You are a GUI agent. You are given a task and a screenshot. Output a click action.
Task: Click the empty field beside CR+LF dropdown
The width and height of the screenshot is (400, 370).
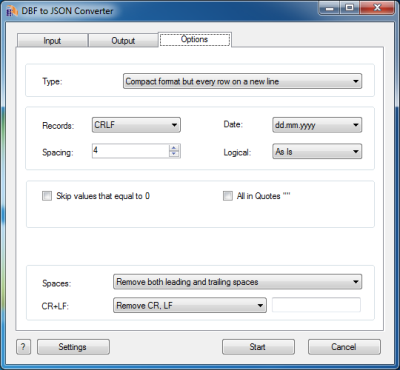[316, 305]
